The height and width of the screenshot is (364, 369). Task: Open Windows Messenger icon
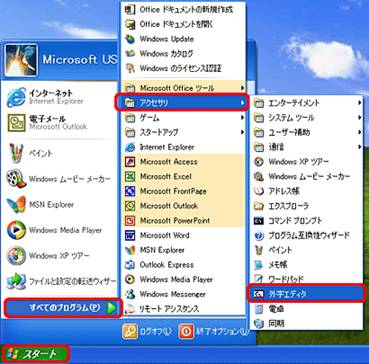(x=129, y=294)
